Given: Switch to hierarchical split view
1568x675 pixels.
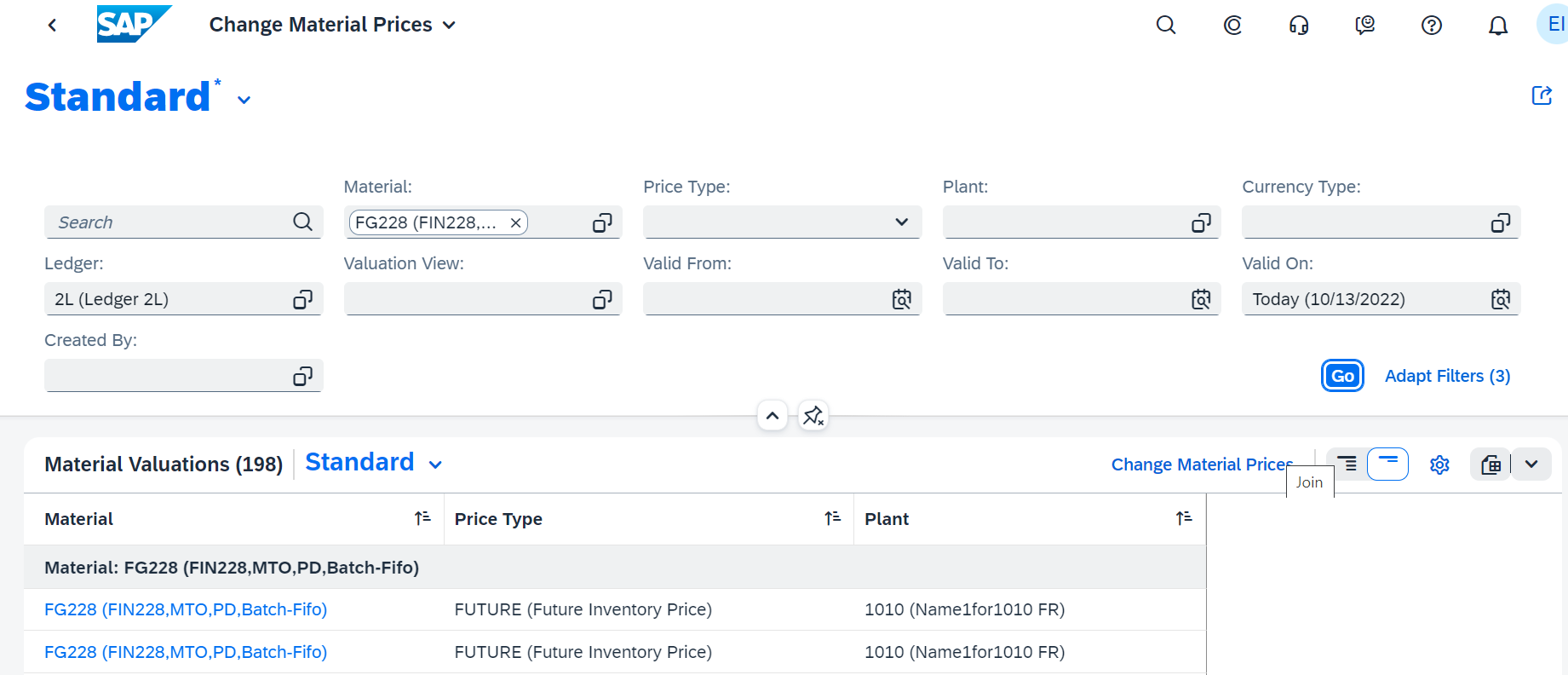Looking at the screenshot, I should pos(1347,464).
